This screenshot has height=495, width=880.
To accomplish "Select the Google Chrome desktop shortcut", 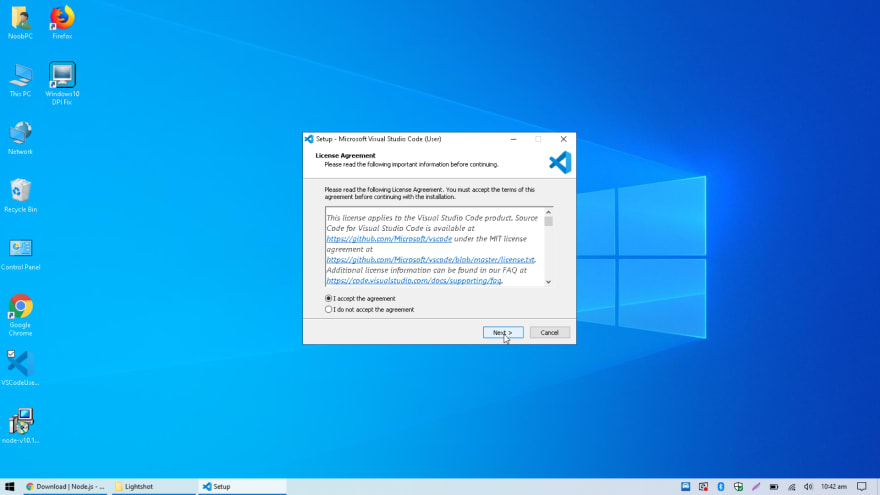I will pyautogui.click(x=20, y=315).
